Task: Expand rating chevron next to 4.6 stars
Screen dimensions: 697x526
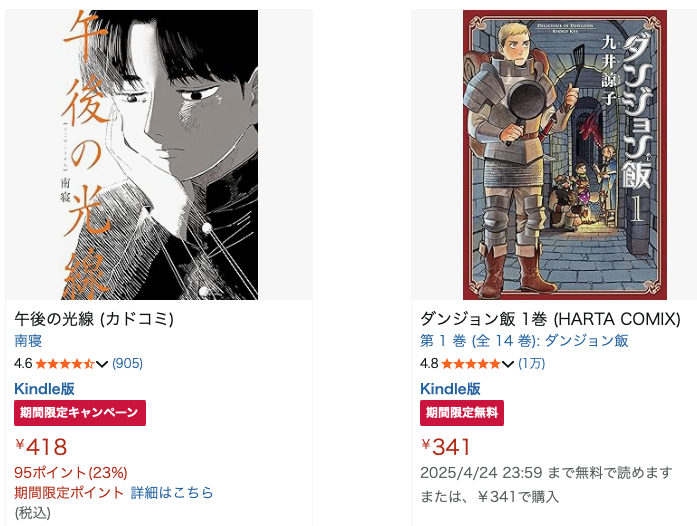Action: tap(102, 364)
